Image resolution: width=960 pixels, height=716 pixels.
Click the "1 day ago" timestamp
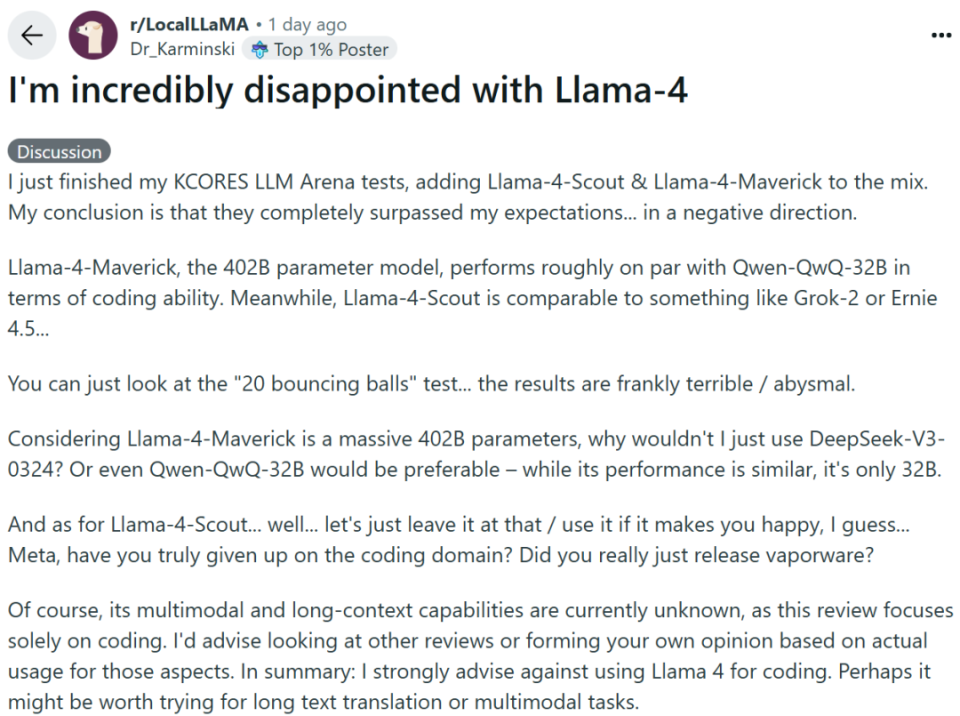307,25
